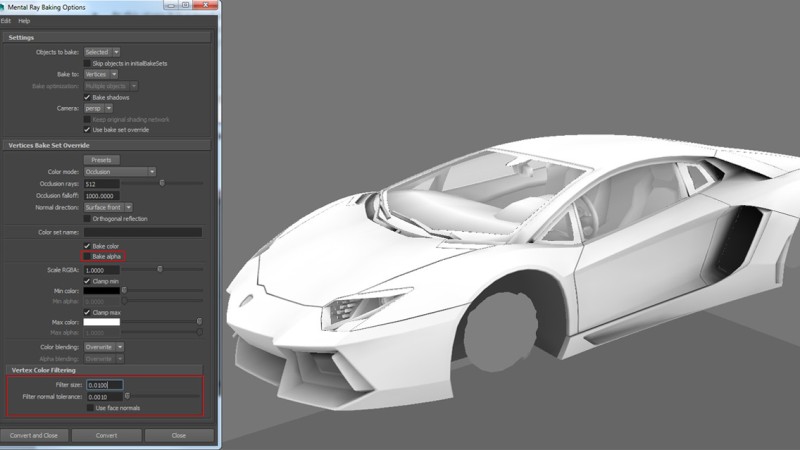Toggle the Clamp max checkbox

pyautogui.click(x=87, y=312)
